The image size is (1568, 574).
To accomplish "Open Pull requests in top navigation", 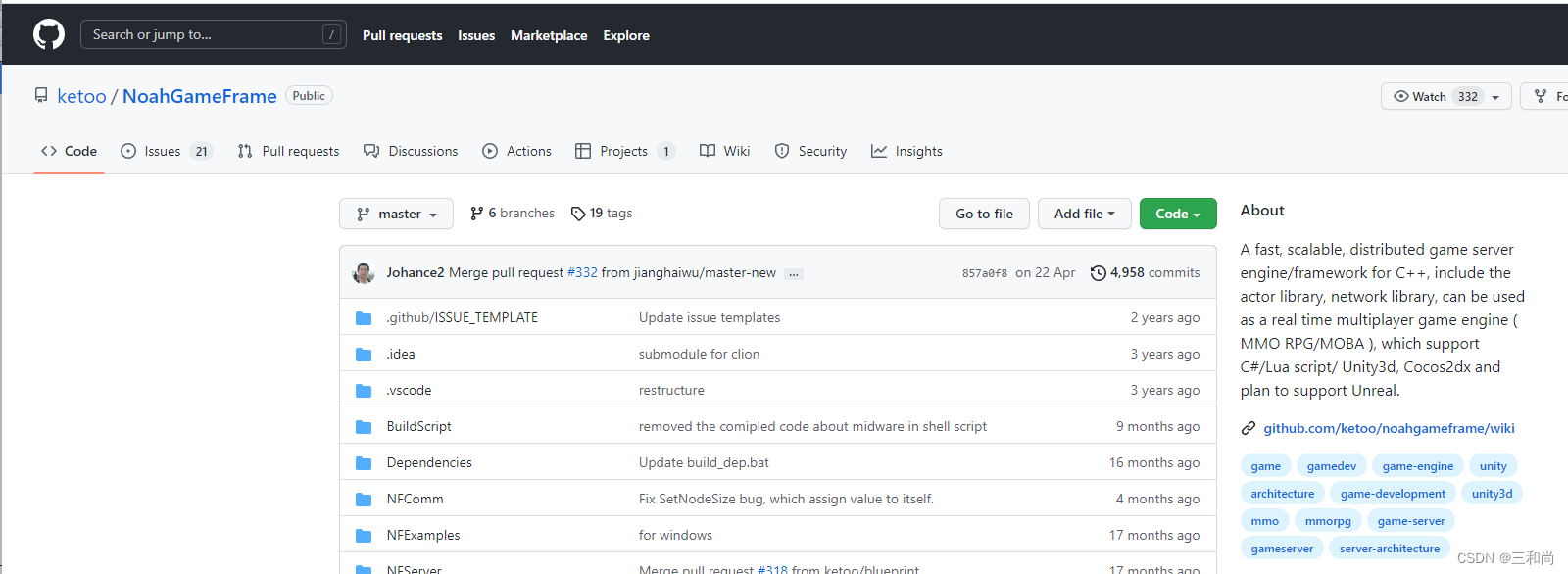I will coord(403,35).
